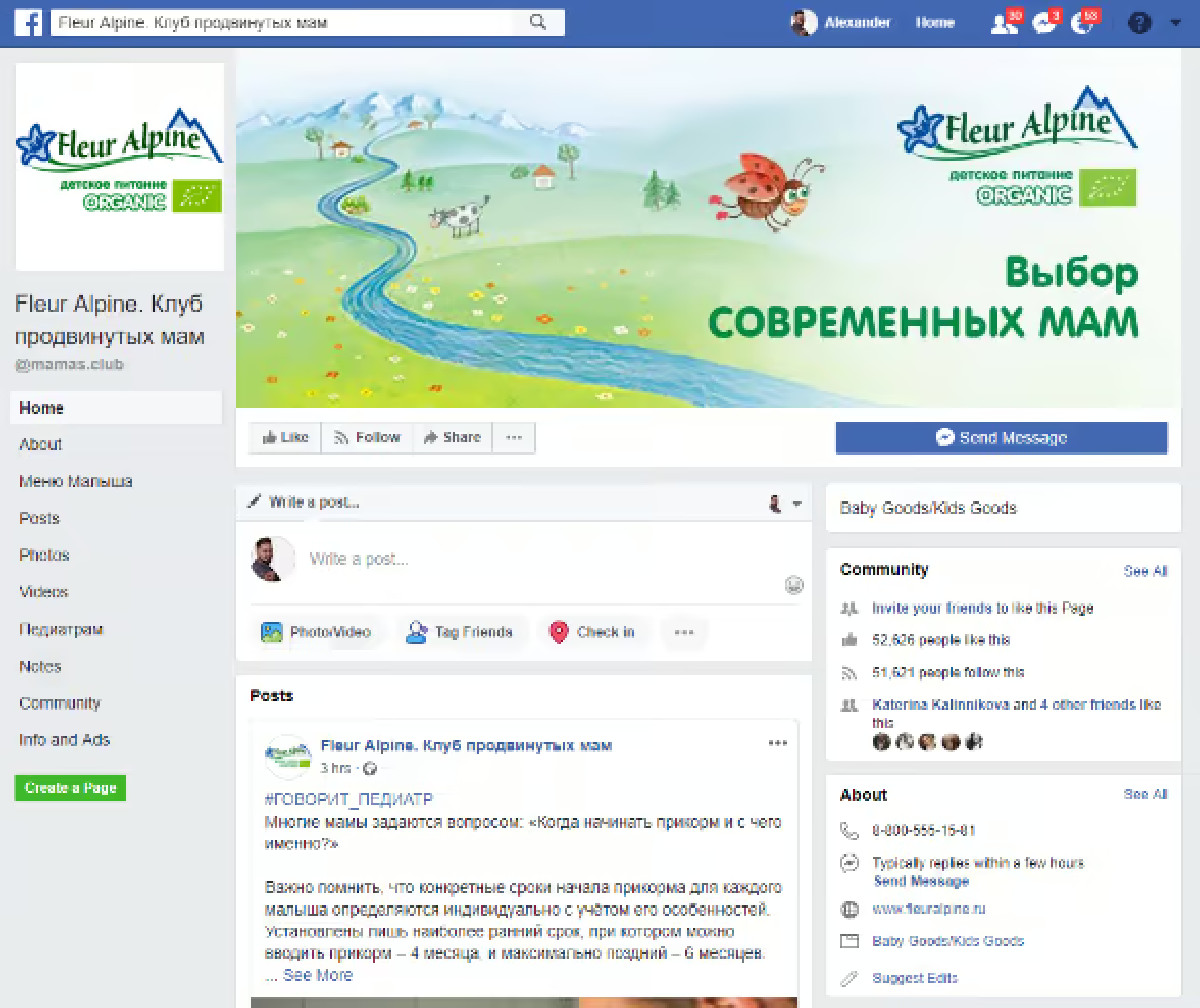The width and height of the screenshot is (1200, 1008).
Task: Open Fleur Alpine post author name link
Action: pyautogui.click(x=466, y=745)
